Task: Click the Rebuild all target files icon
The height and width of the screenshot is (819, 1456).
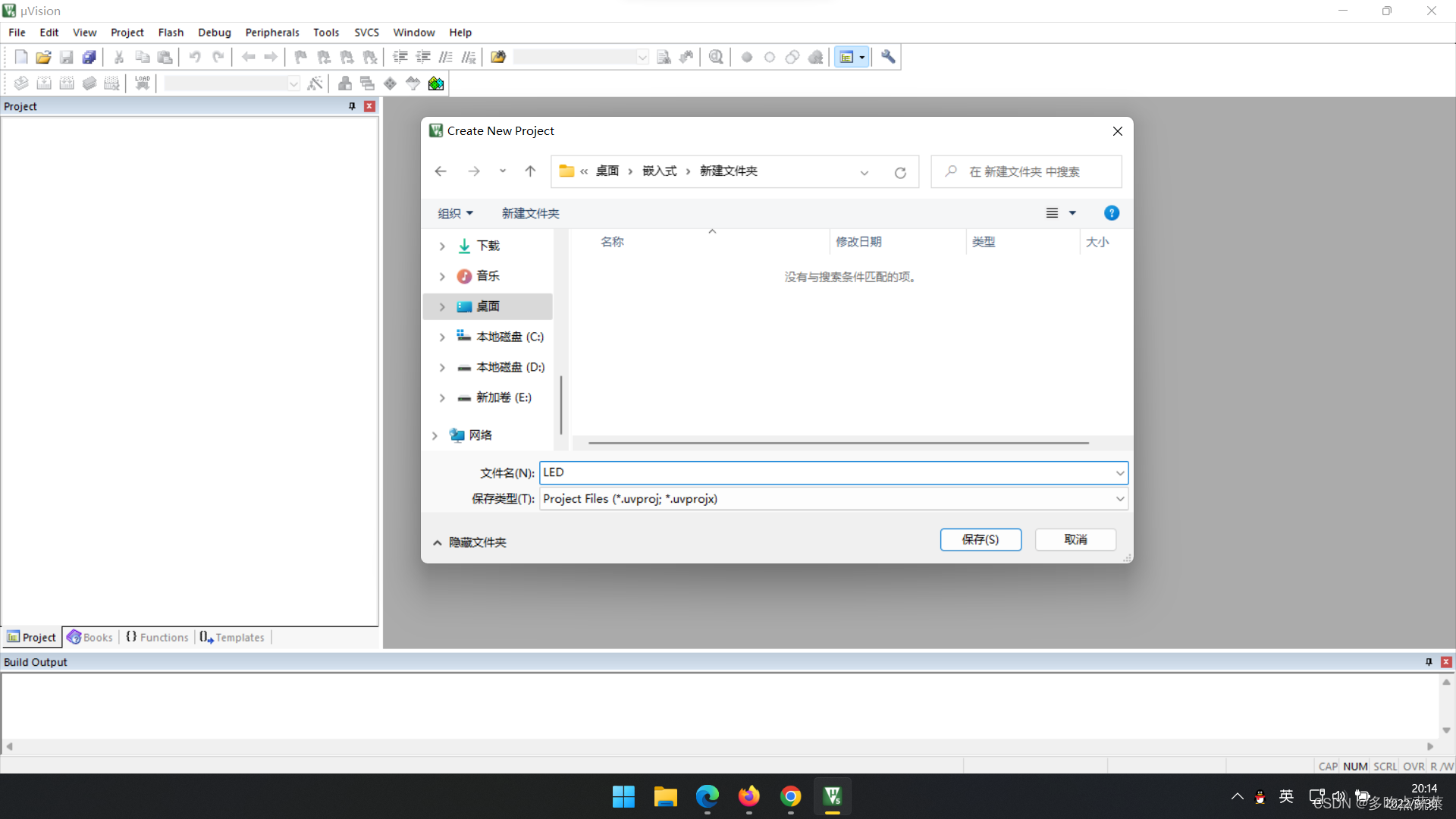Action: (x=67, y=83)
